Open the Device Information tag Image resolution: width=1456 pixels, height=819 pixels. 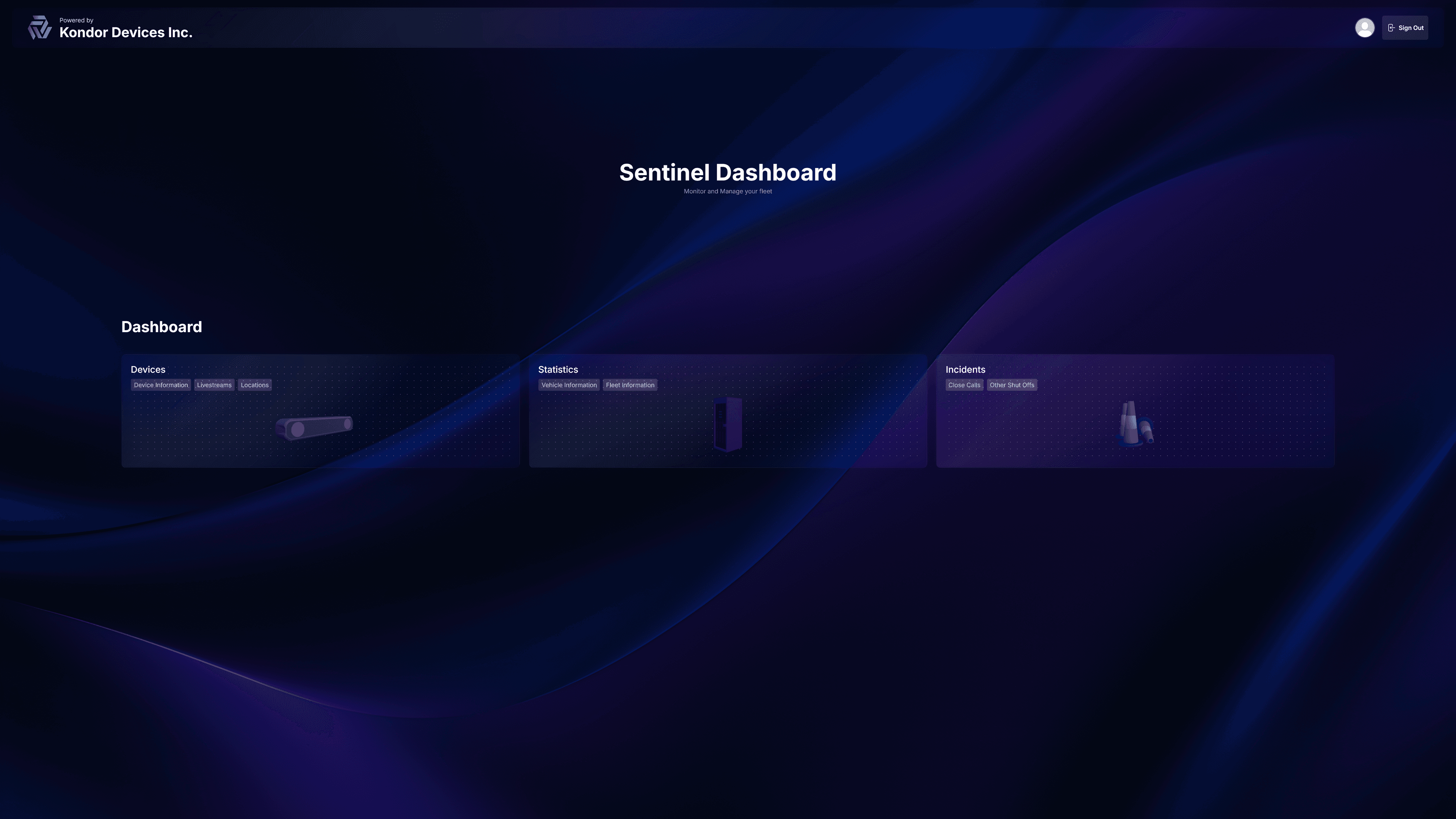pos(160,385)
